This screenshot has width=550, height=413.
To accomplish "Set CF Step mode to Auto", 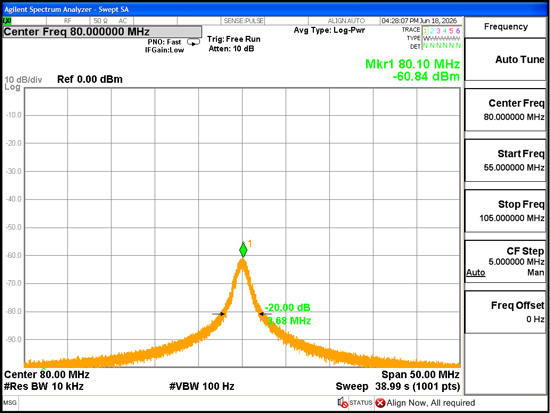I will pos(476,273).
